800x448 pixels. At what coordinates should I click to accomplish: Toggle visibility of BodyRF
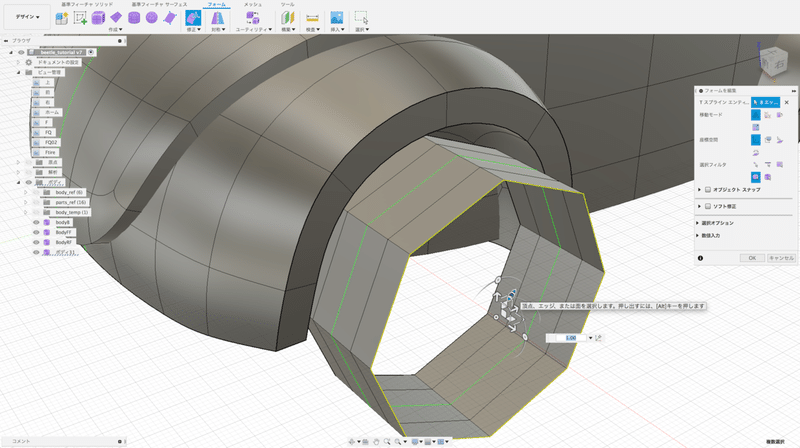pyautogui.click(x=36, y=242)
